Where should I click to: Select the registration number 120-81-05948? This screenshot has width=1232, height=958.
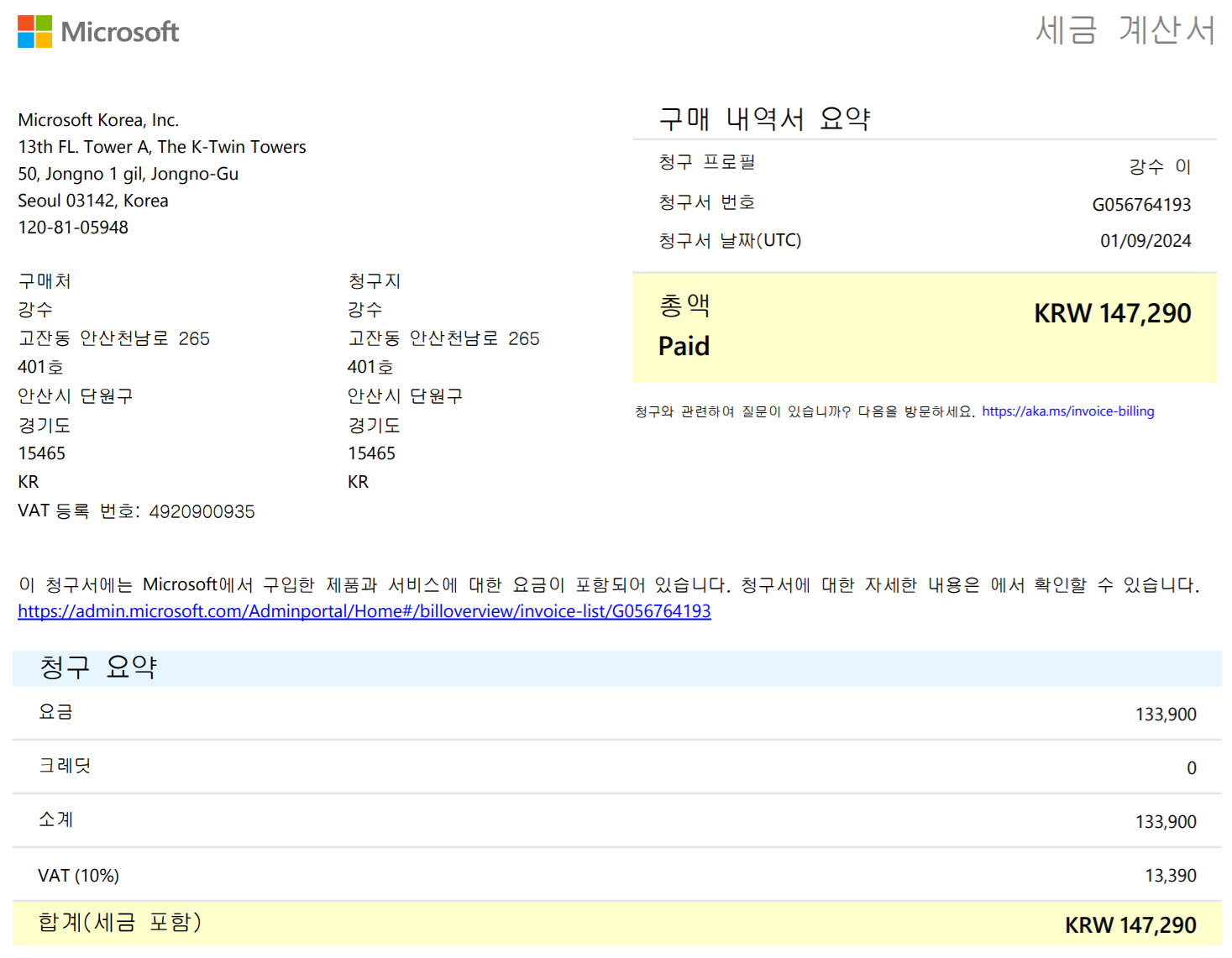tap(73, 228)
